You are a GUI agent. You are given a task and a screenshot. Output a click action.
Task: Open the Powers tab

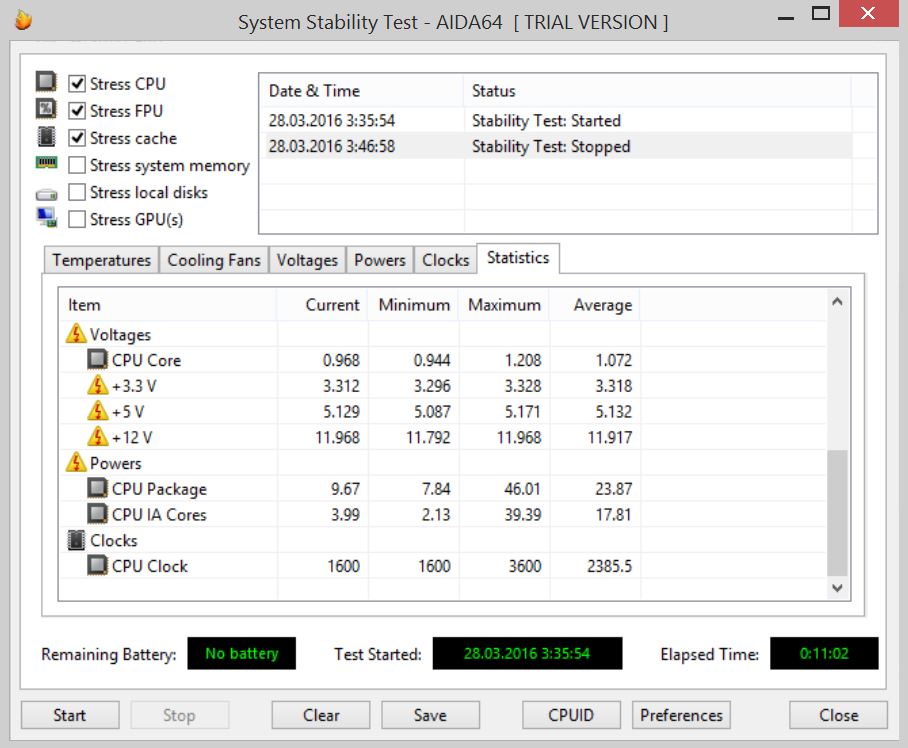click(x=380, y=260)
